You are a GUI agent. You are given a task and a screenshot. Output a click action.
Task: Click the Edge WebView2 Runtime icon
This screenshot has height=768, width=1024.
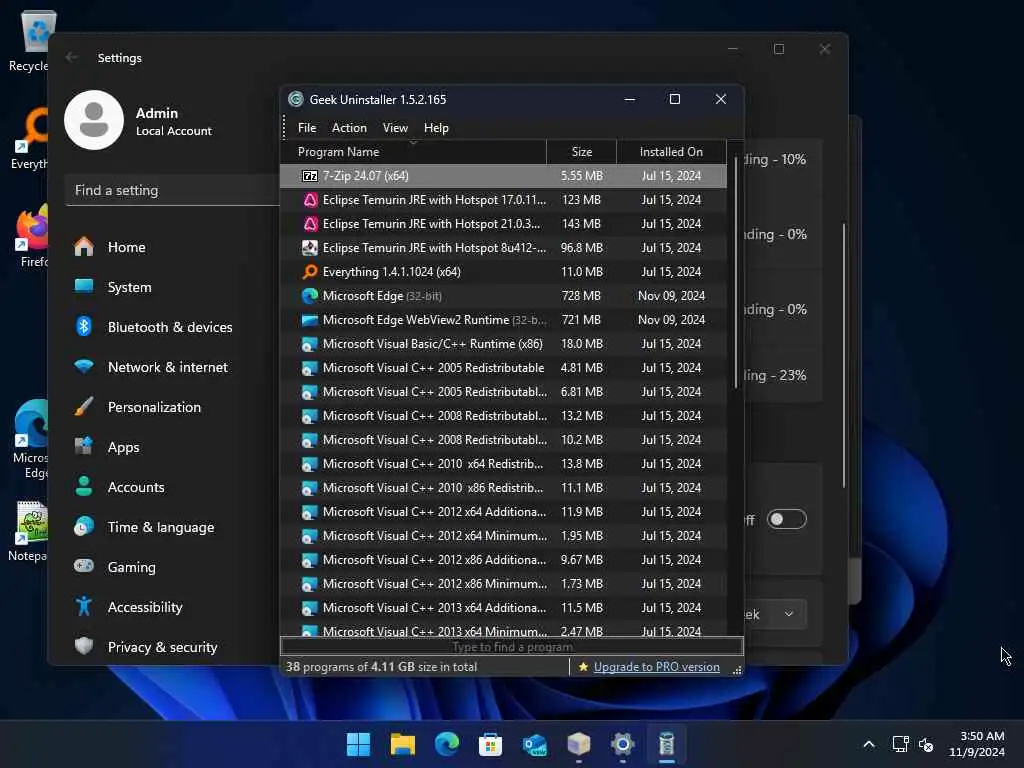[x=310, y=320]
